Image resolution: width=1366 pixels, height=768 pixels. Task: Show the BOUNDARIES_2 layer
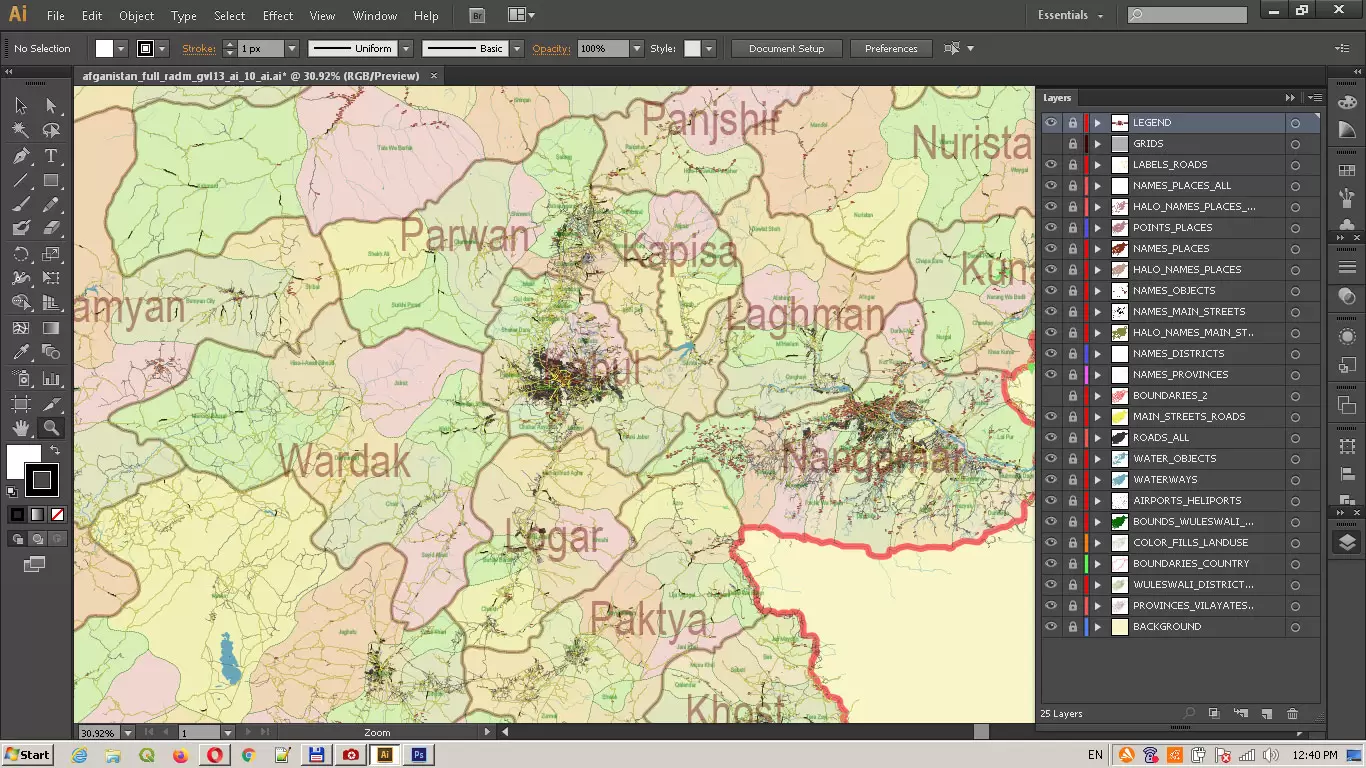[x=1051, y=396]
